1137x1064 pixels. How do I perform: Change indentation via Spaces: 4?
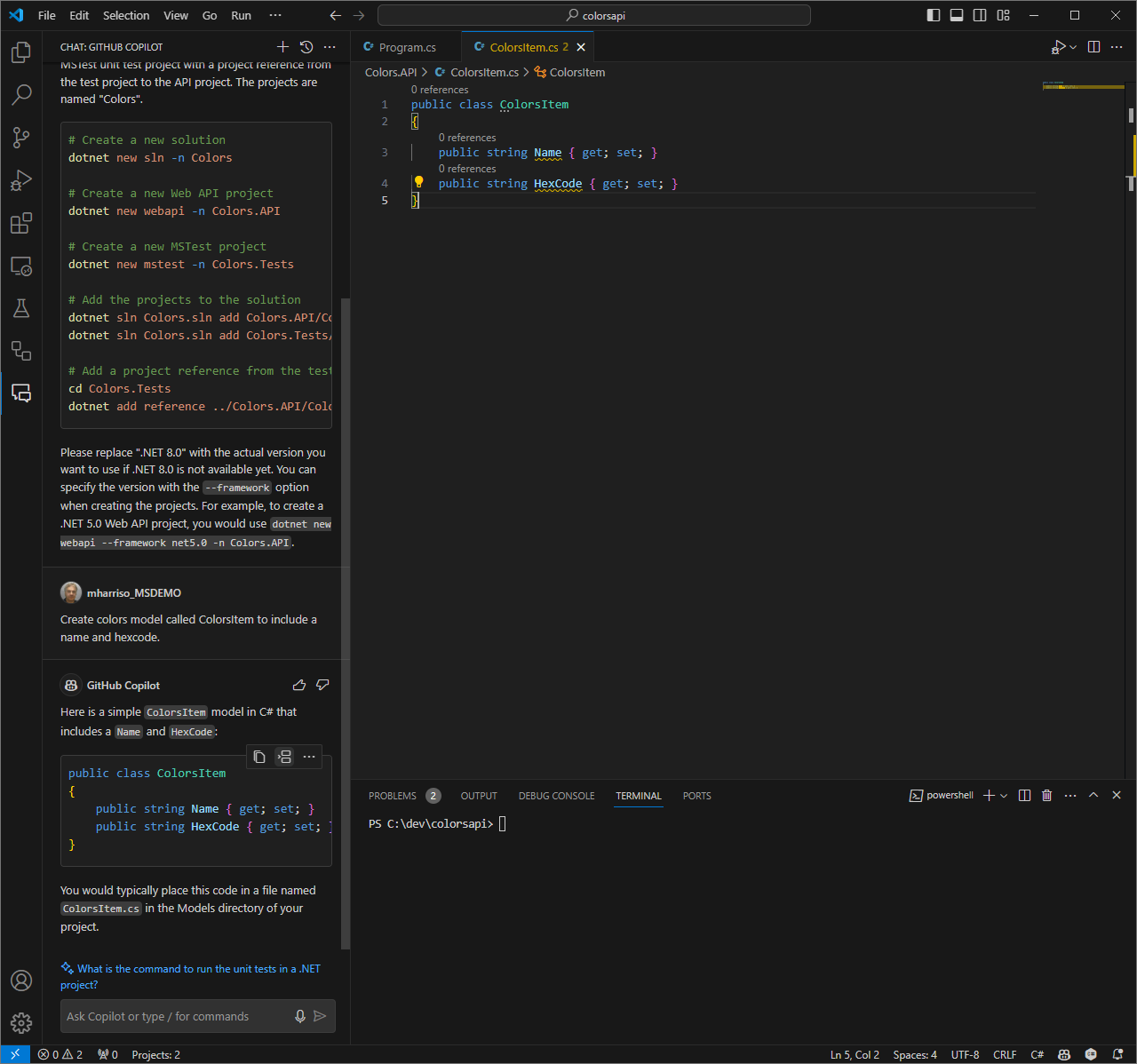(915, 1054)
